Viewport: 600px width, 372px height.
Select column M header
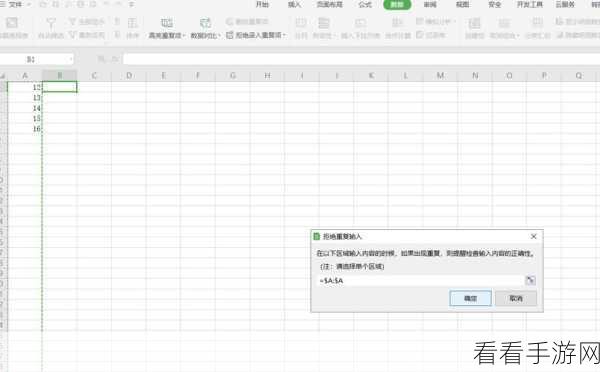click(440, 75)
